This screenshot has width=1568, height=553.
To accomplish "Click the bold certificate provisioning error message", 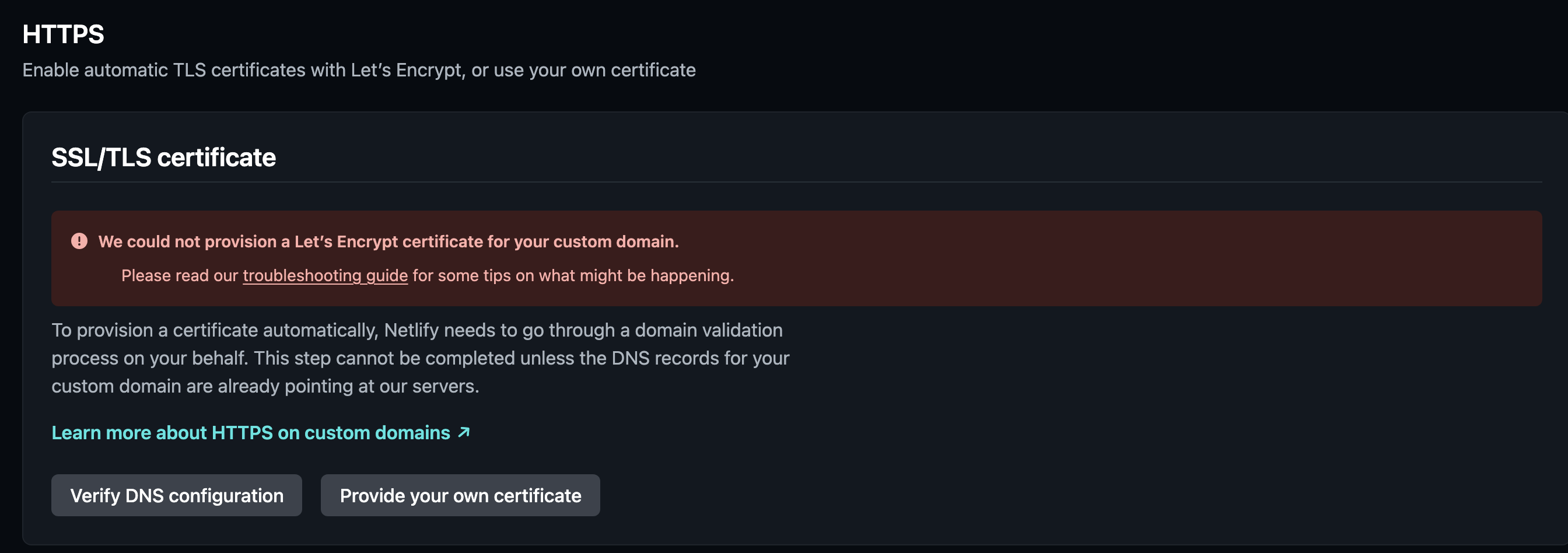I will click(388, 241).
